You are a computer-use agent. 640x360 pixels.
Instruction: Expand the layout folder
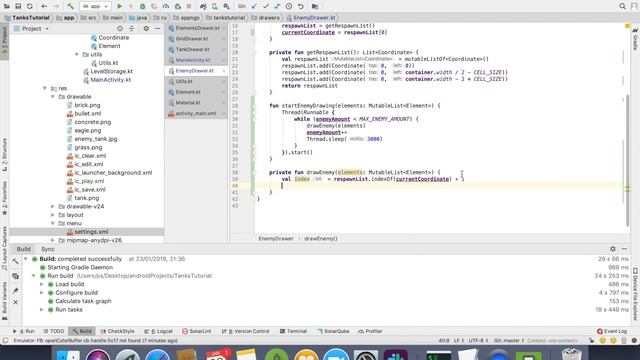(x=53, y=215)
